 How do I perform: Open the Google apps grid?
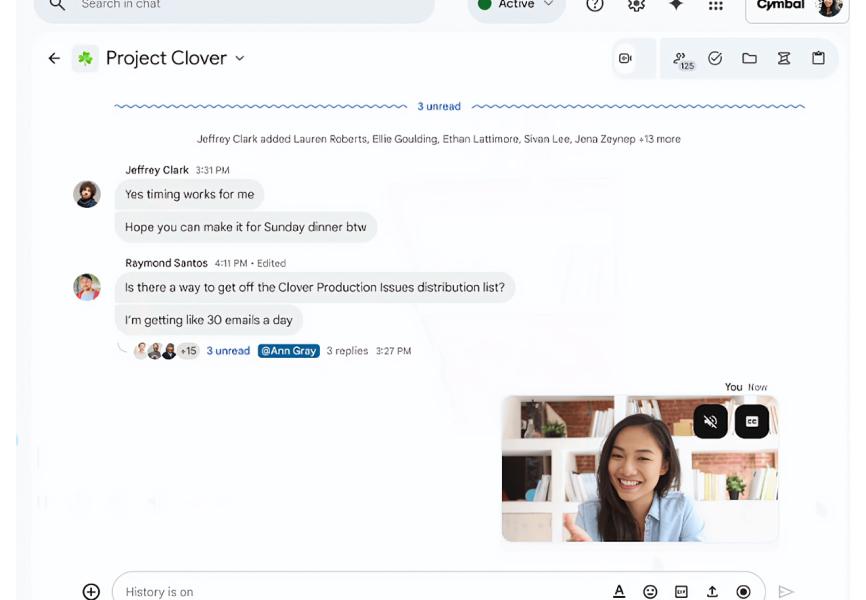click(716, 6)
